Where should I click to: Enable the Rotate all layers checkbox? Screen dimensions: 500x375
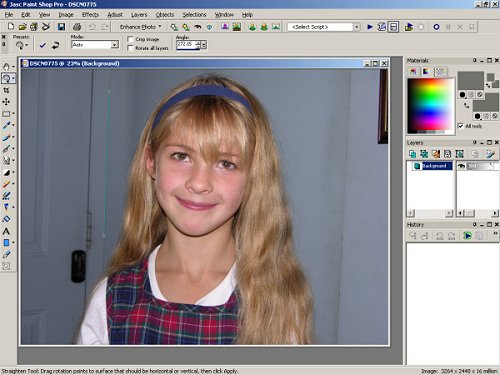tap(131, 48)
